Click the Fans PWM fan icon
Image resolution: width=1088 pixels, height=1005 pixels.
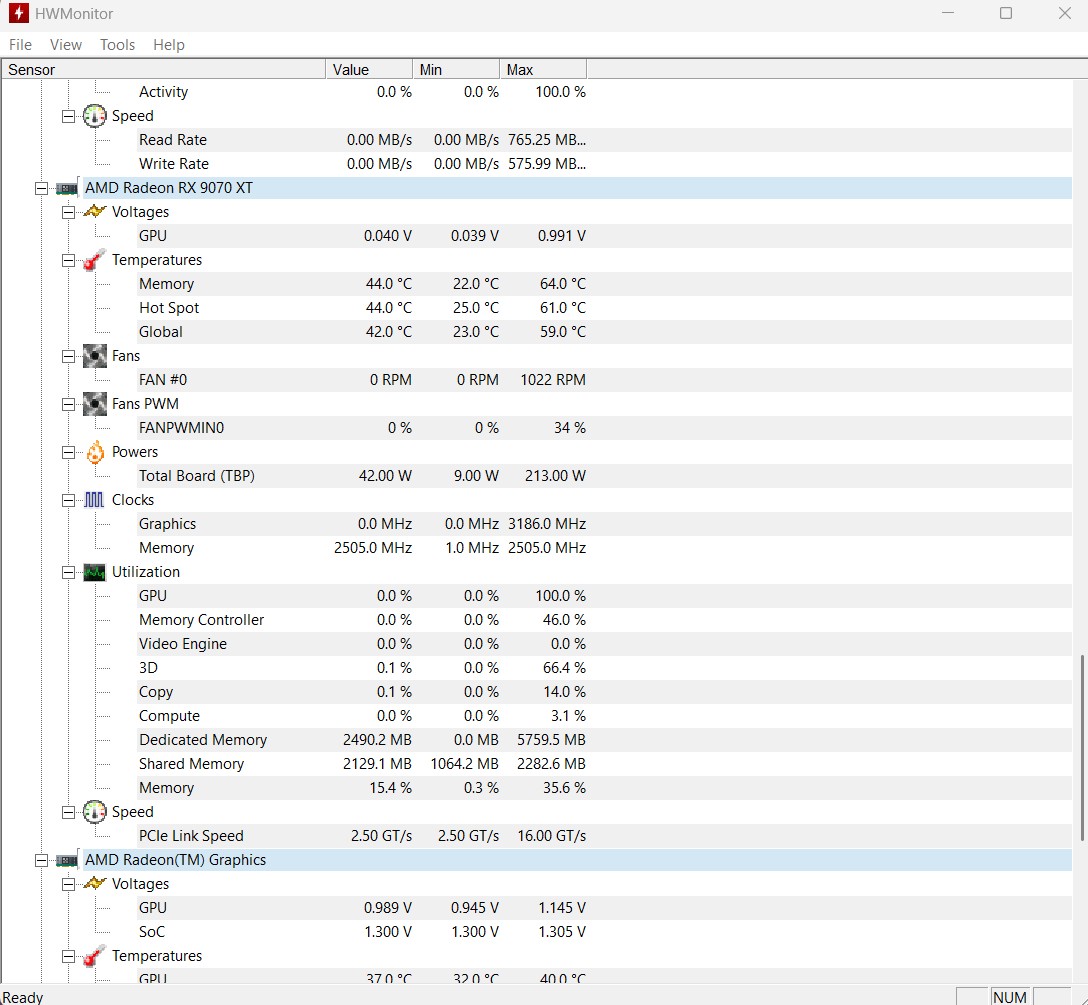[94, 404]
